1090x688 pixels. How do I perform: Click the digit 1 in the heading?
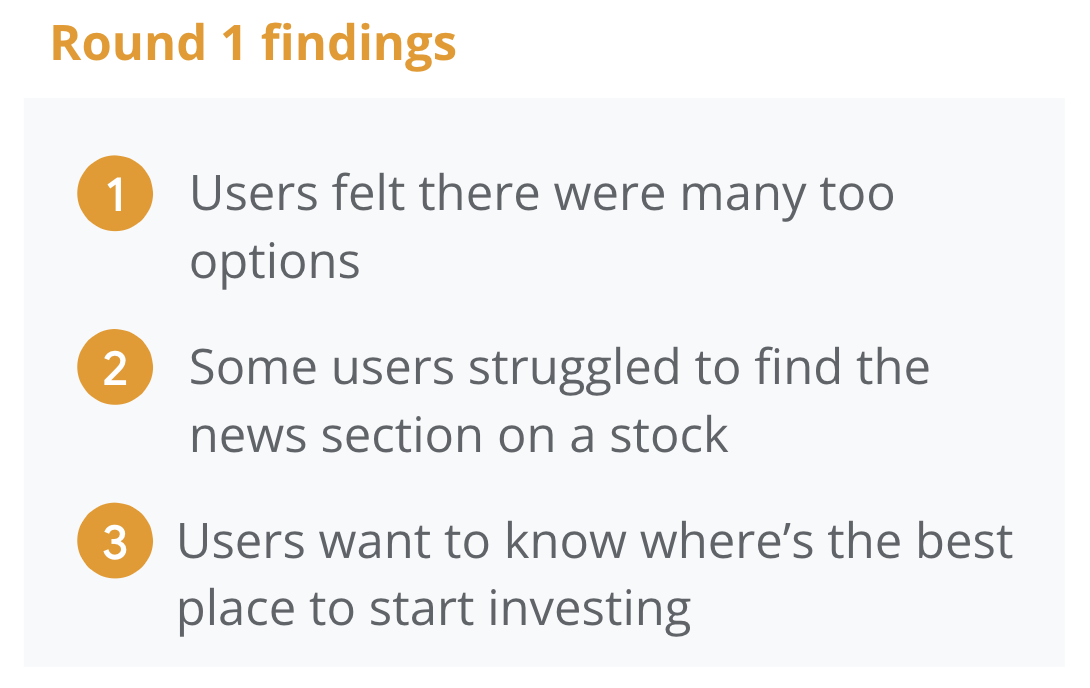[x=233, y=43]
